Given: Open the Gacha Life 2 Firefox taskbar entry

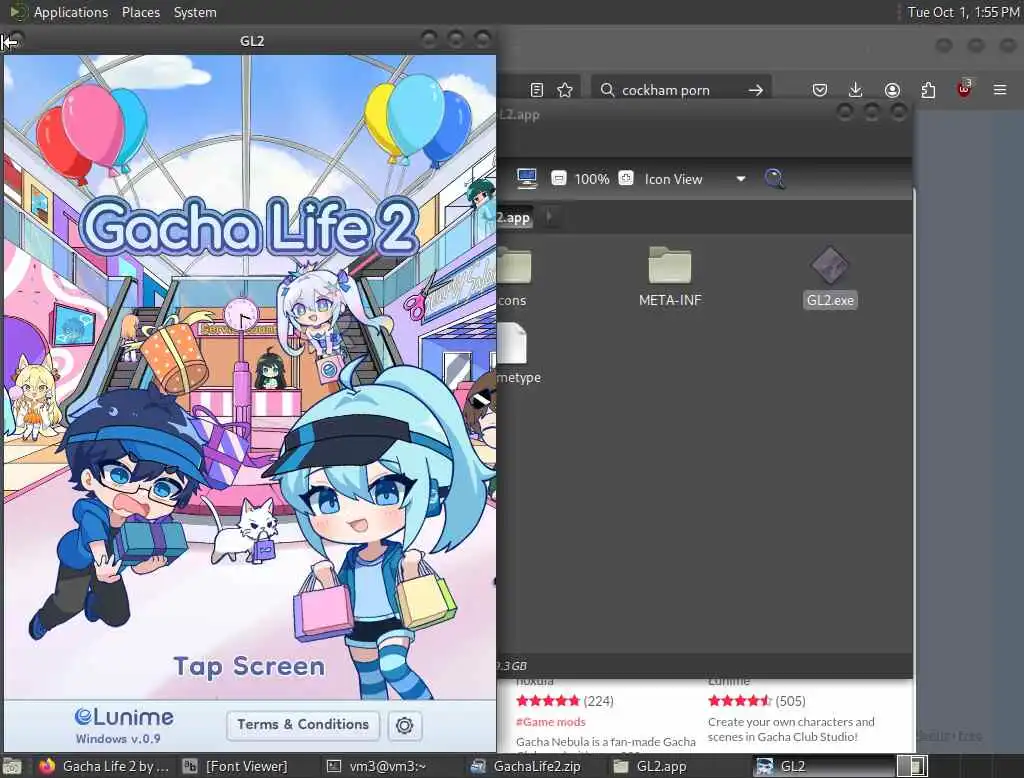Looking at the screenshot, I should click(105, 766).
